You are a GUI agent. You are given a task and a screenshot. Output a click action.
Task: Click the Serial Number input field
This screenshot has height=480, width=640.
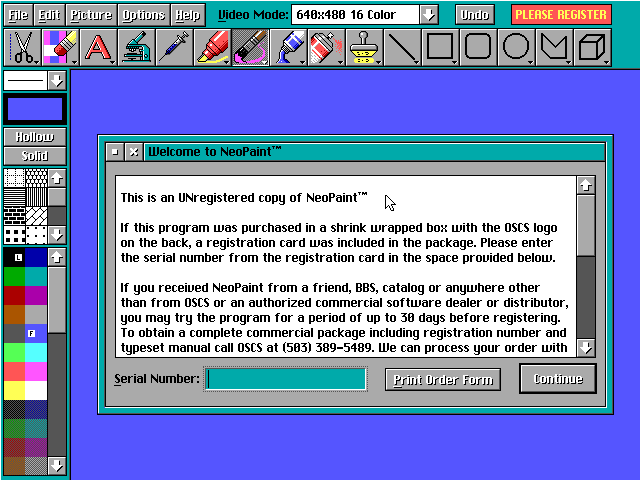point(286,379)
